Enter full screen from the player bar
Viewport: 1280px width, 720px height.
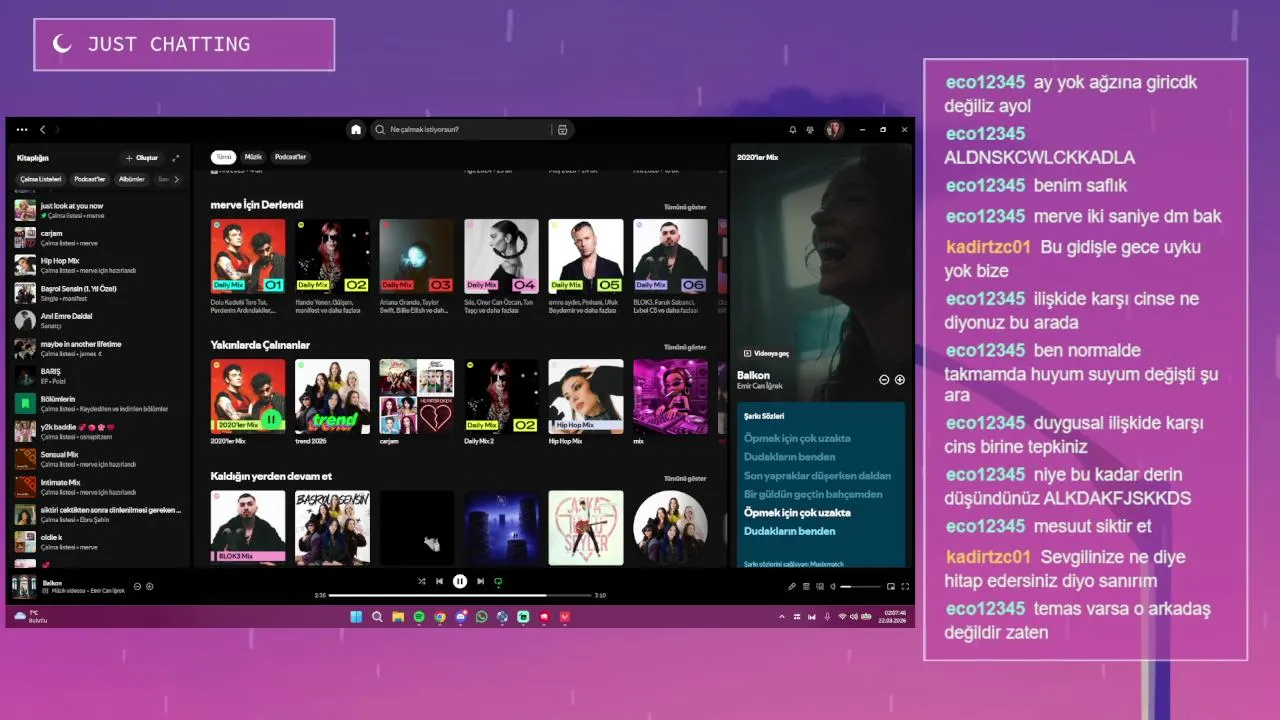(x=905, y=587)
